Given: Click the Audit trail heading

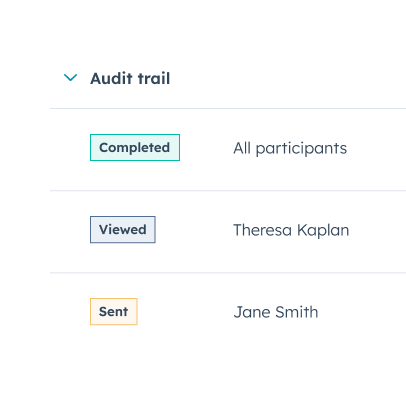Looking at the screenshot, I should click(x=130, y=79).
